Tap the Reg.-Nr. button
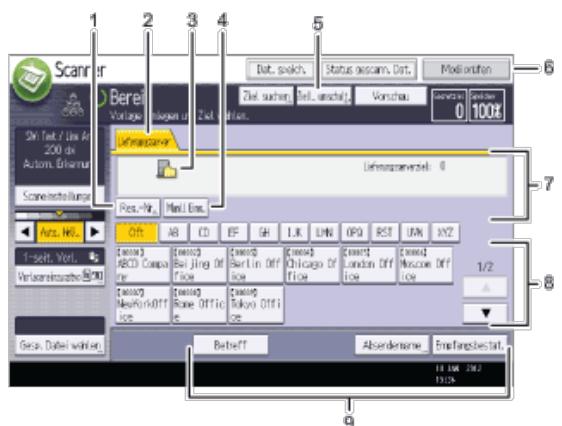562x426 pixels. point(138,208)
